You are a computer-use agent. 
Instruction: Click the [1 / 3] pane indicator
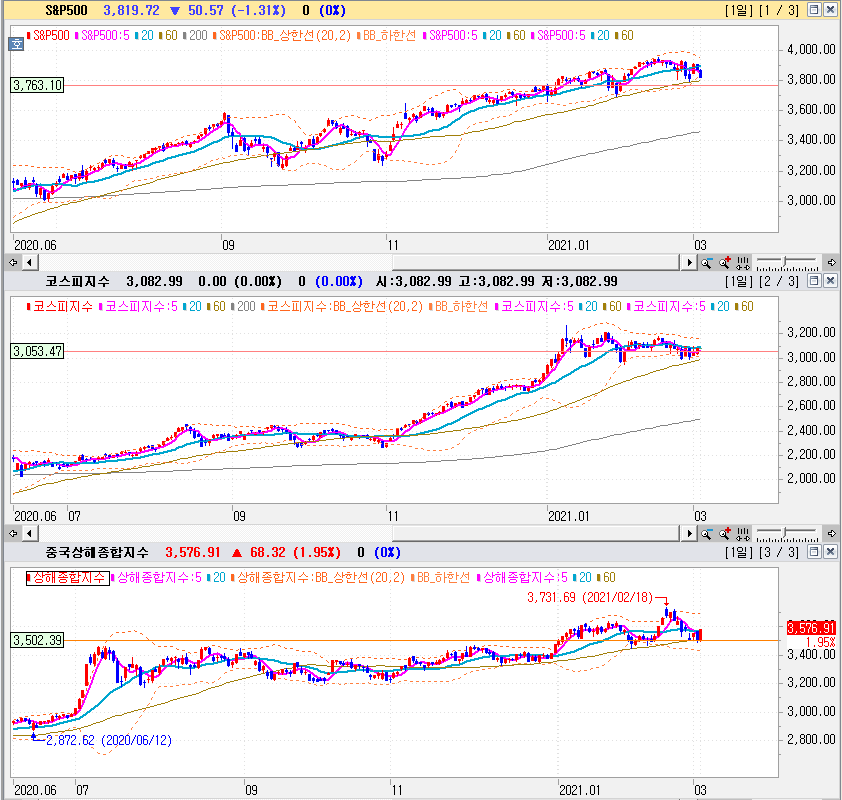[x=779, y=10]
